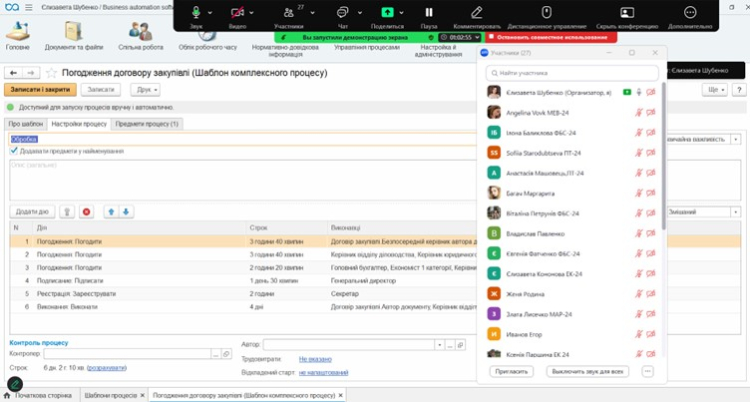Delete selected action with red cross icon
The image size is (750, 402).
[86, 212]
